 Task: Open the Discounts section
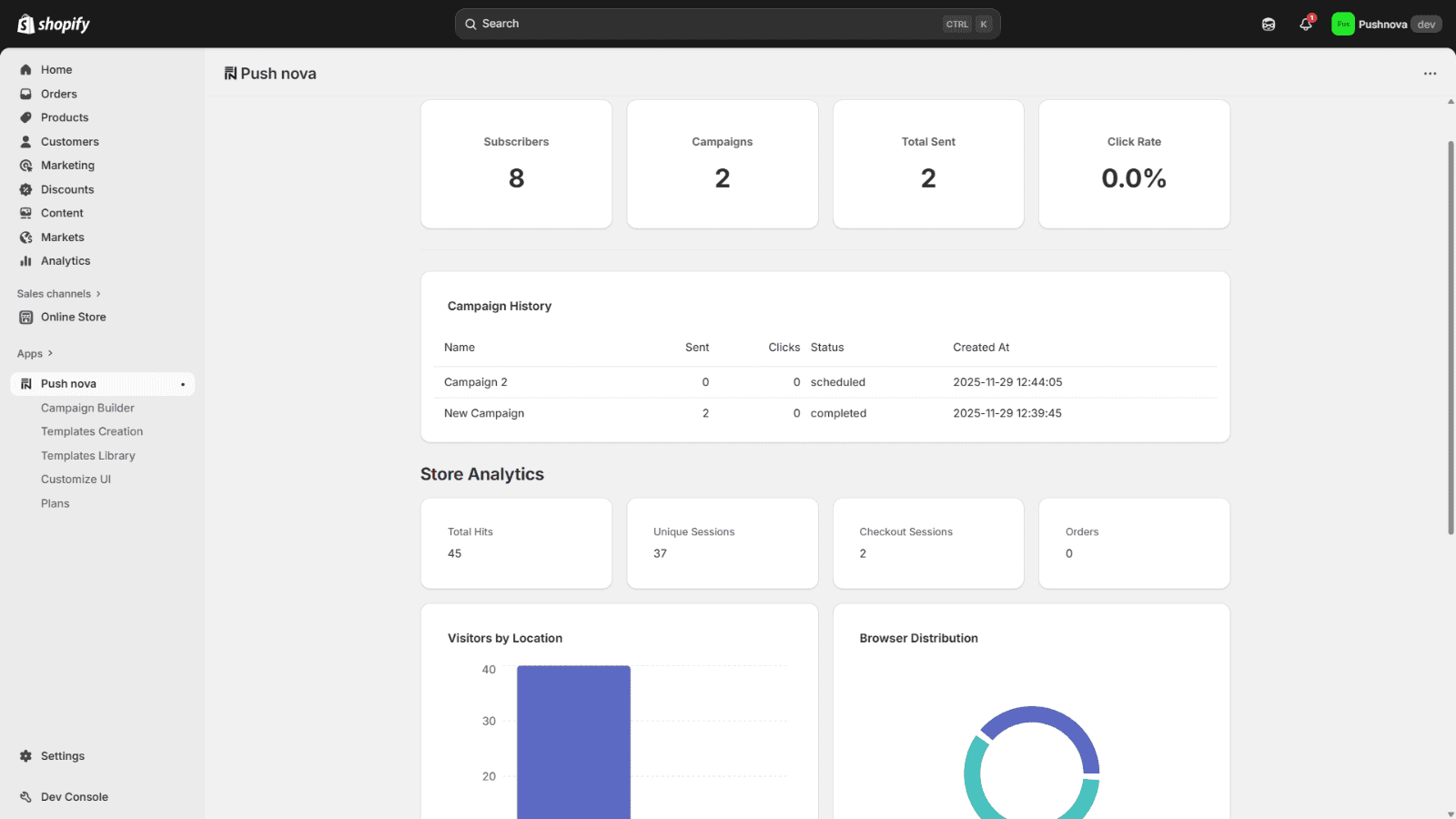click(25, 189)
